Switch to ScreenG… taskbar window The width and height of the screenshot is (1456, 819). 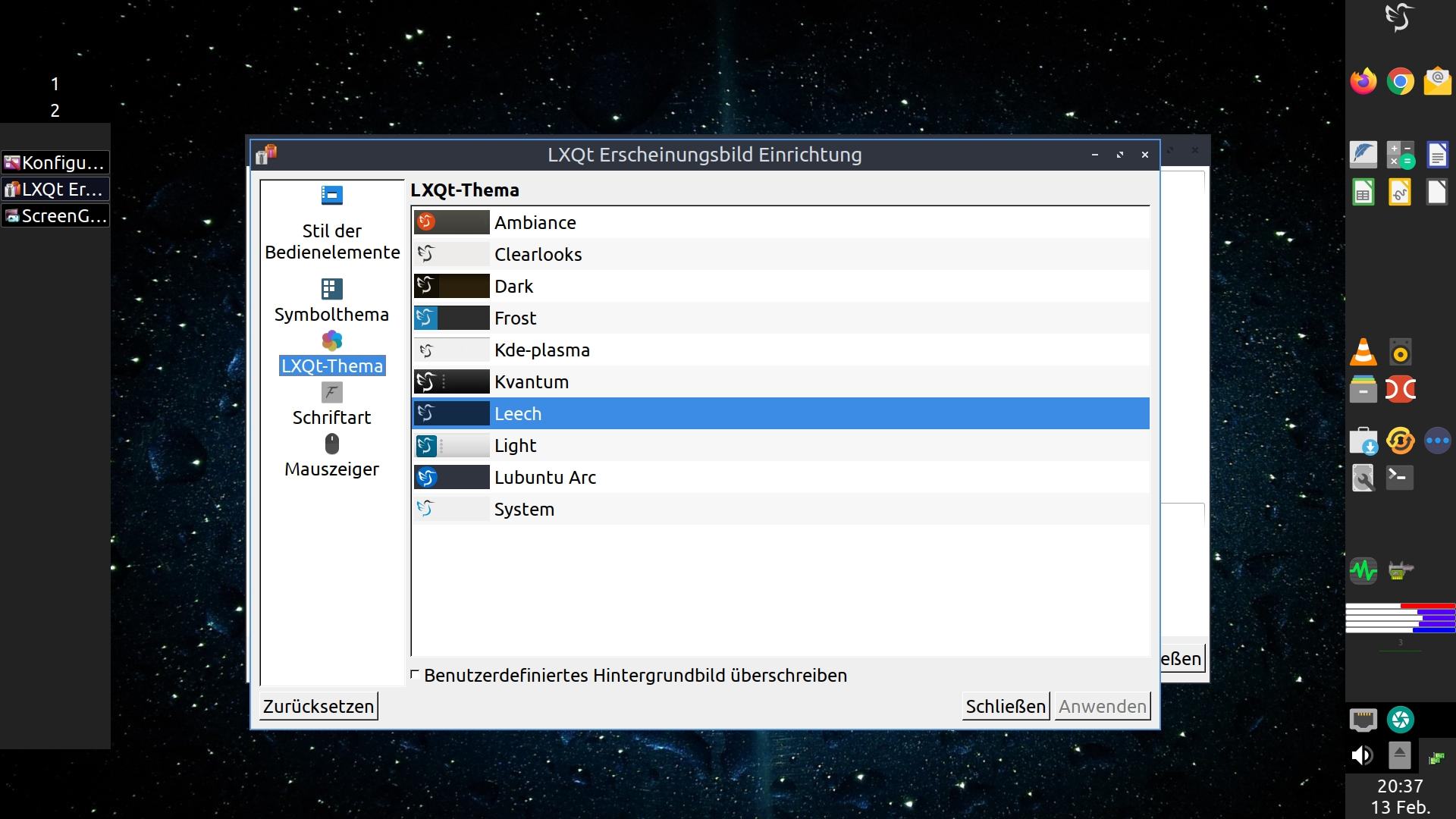pos(55,215)
